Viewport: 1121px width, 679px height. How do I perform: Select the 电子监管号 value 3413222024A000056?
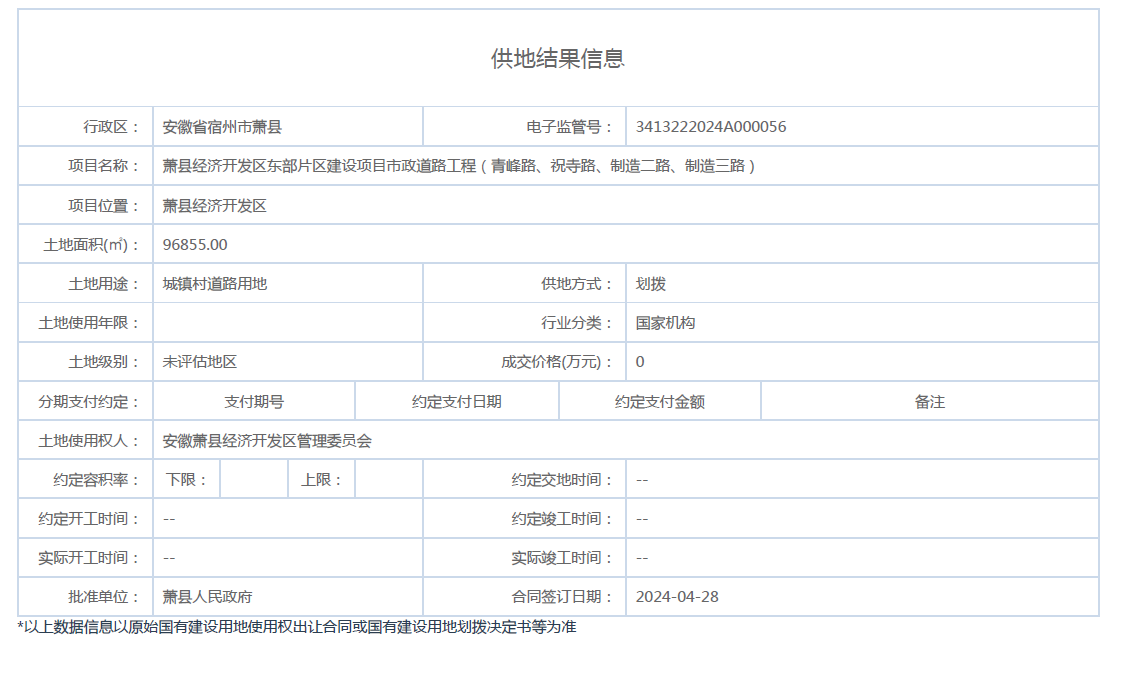(x=710, y=127)
